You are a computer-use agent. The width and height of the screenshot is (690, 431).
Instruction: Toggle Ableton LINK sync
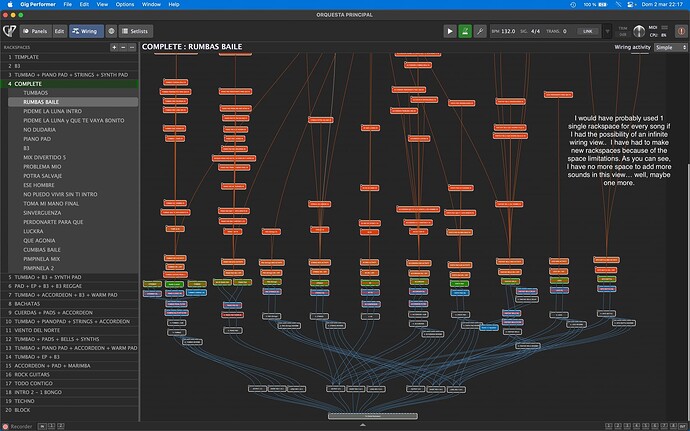pyautogui.click(x=588, y=31)
